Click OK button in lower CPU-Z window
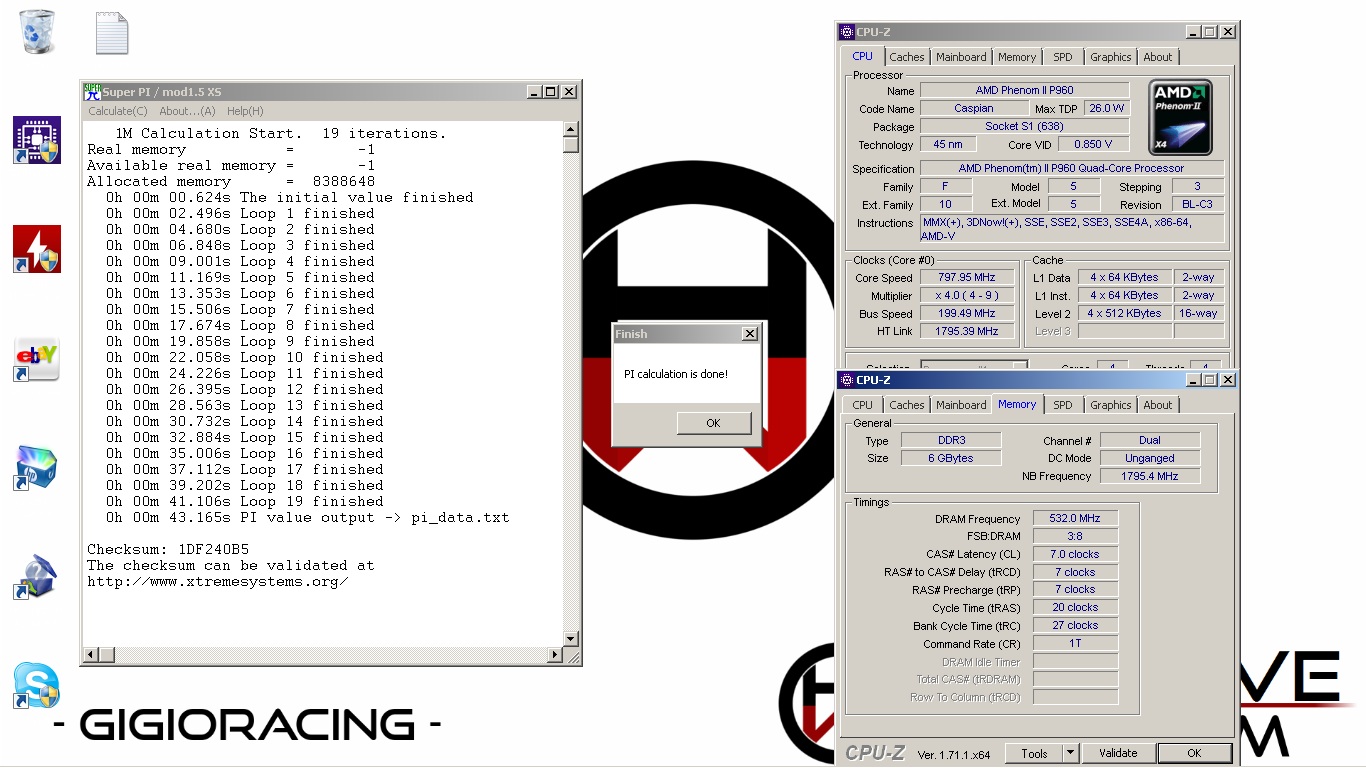 [x=1194, y=753]
